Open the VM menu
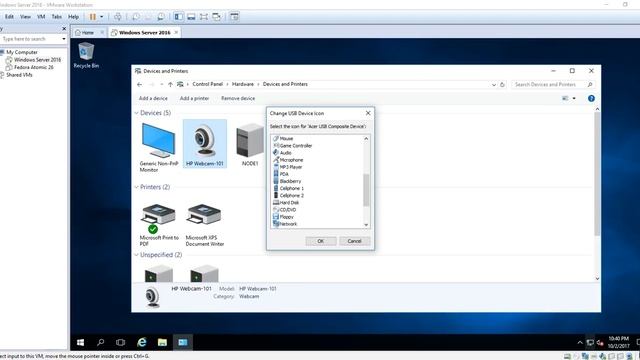 coord(41,17)
